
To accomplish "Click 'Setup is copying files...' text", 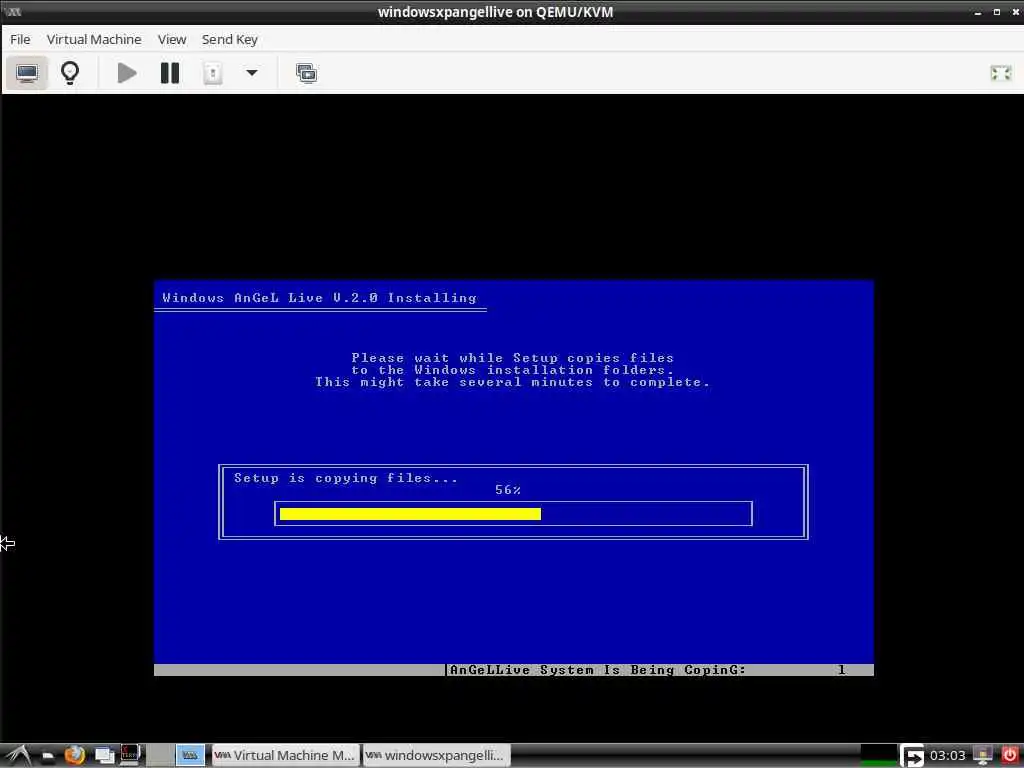I will pyautogui.click(x=346, y=478).
